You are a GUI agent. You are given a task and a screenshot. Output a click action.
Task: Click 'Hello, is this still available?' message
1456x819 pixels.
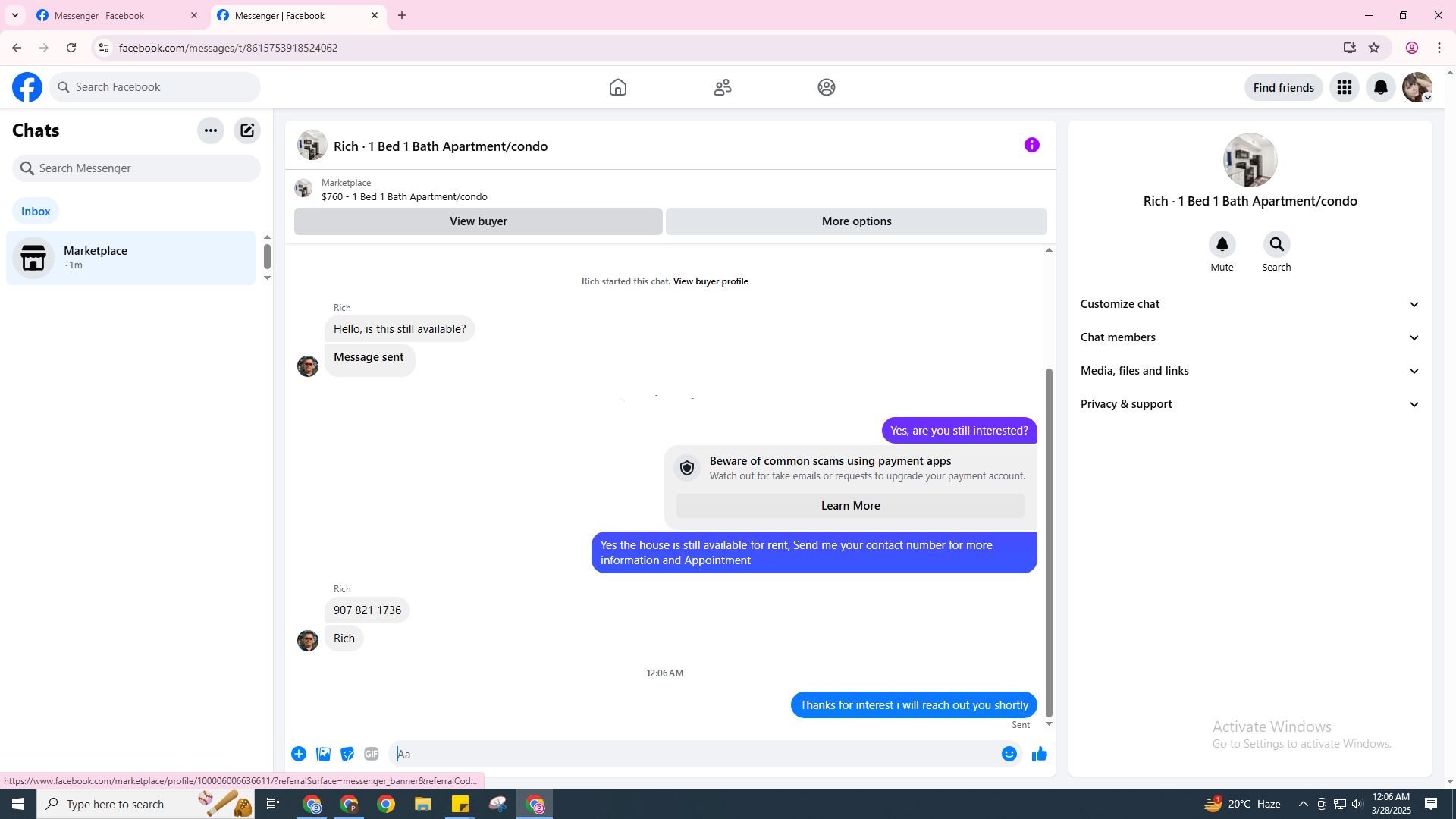pos(400,329)
